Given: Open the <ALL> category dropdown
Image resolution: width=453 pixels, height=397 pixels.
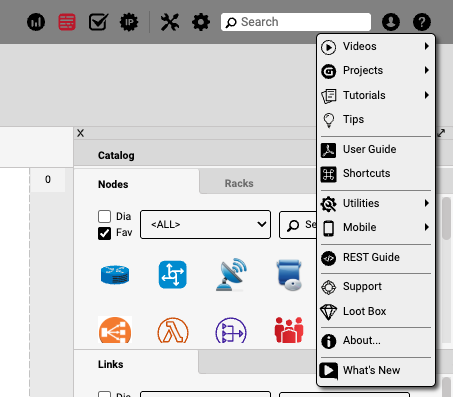Looking at the screenshot, I should [x=205, y=224].
